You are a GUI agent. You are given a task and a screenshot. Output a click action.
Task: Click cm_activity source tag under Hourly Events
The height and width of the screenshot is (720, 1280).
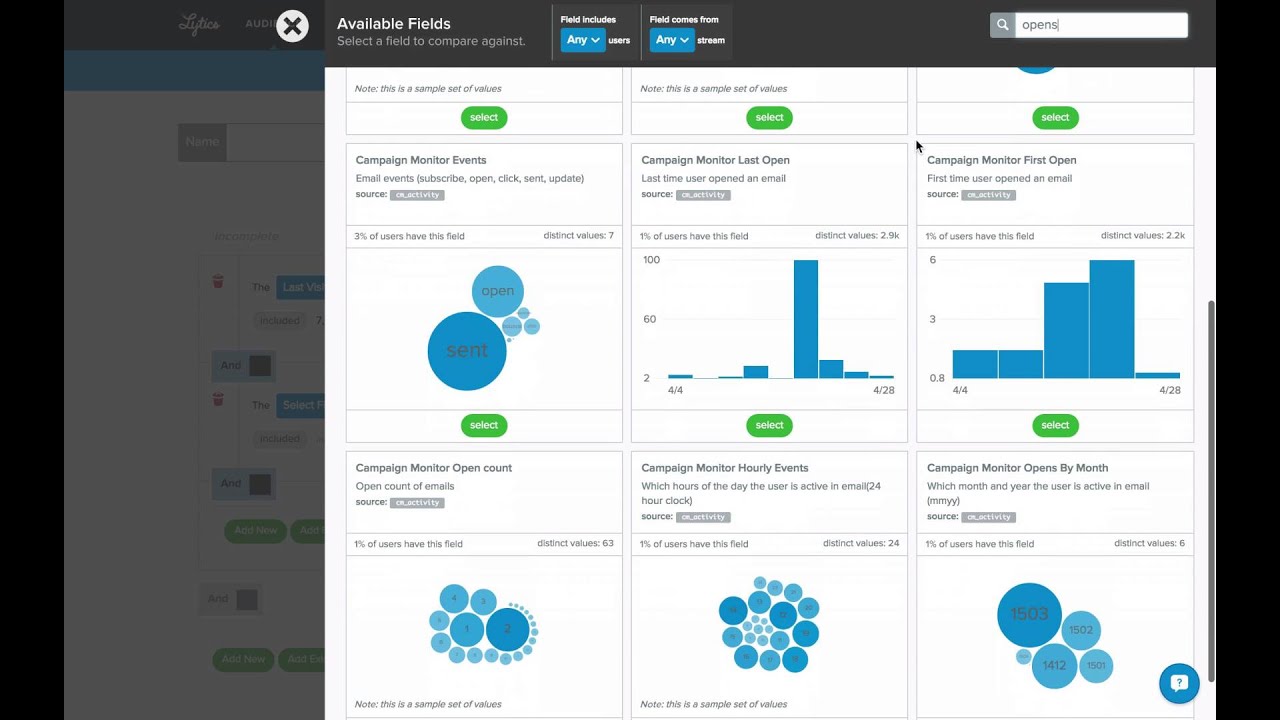pyautogui.click(x=702, y=517)
